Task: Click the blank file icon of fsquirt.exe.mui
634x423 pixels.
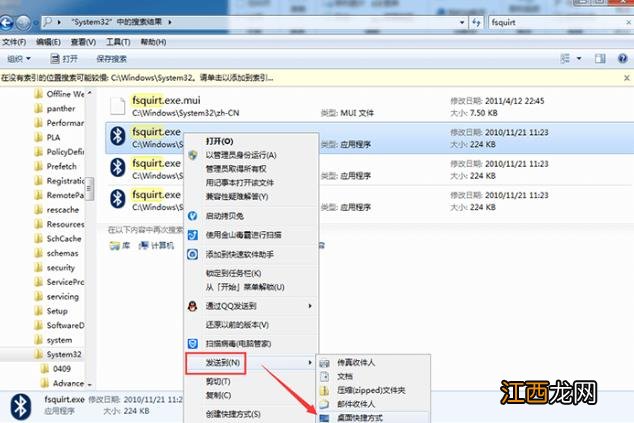Action: (118, 106)
